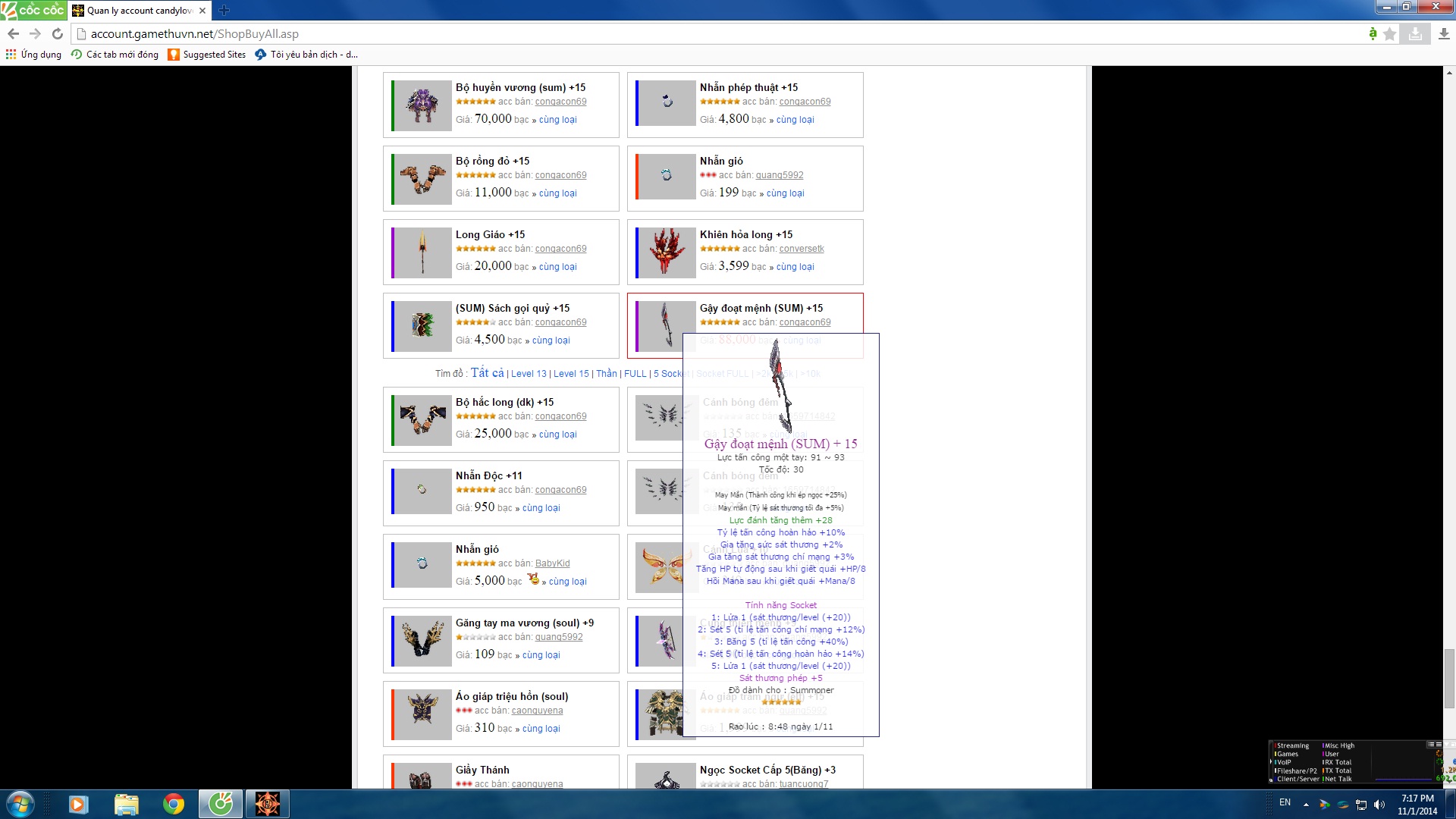
Task: Open the Bộ hắc long (dk) +15 image
Action: (423, 420)
